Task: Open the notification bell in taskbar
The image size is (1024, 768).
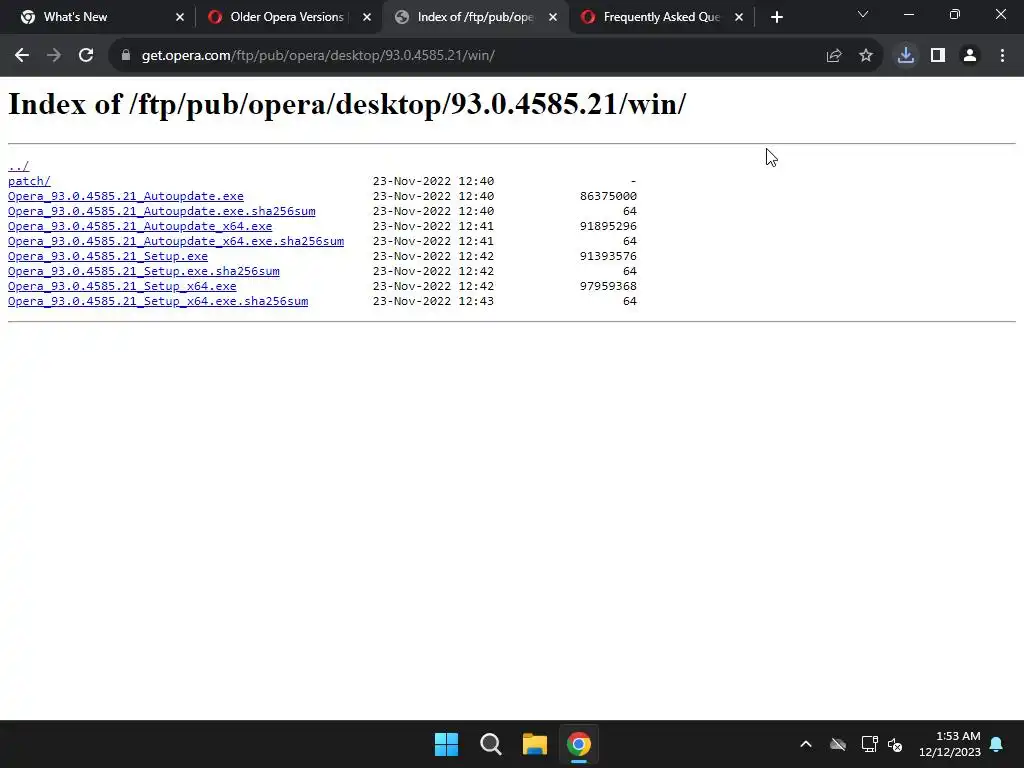Action: pyautogui.click(x=997, y=744)
